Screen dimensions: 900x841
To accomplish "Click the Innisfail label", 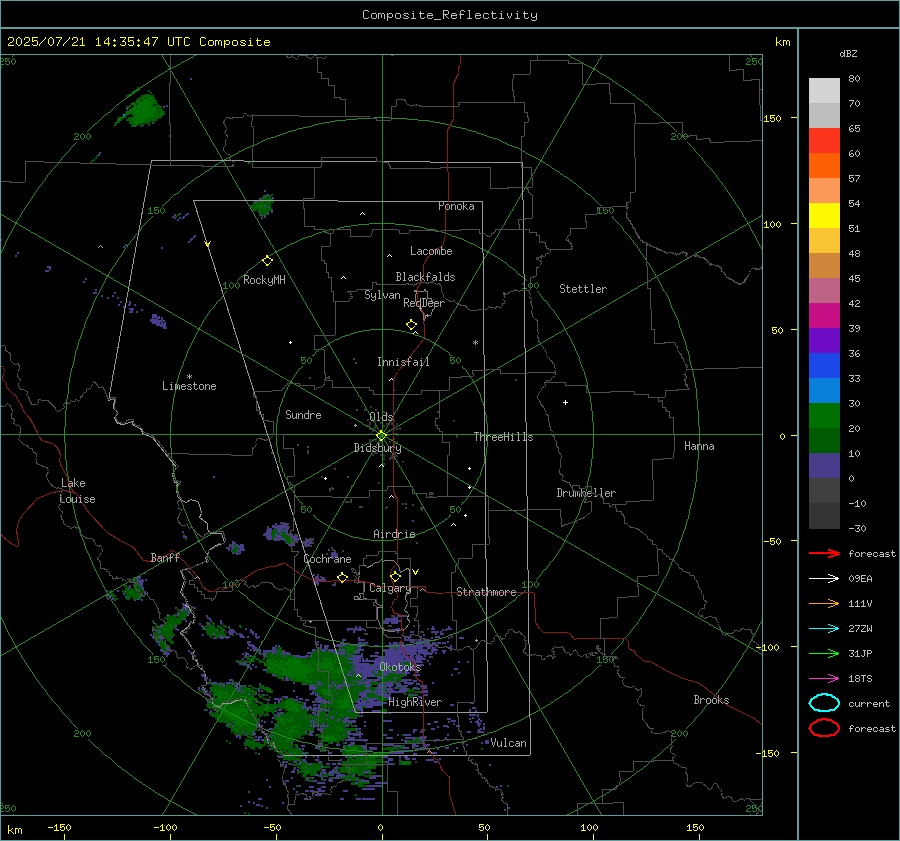I will pyautogui.click(x=403, y=362).
